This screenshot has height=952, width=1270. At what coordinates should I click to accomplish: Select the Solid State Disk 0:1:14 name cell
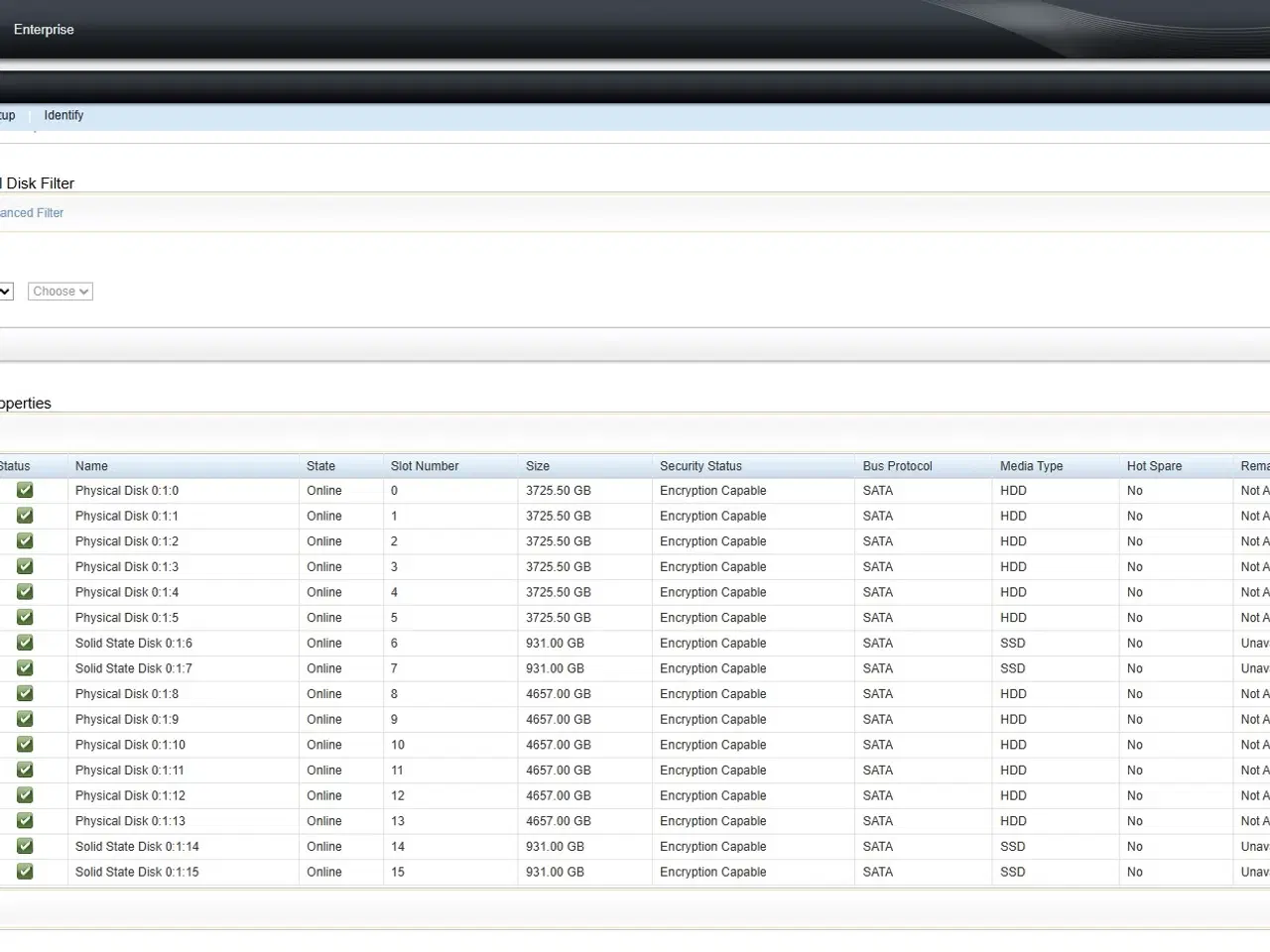tap(137, 847)
